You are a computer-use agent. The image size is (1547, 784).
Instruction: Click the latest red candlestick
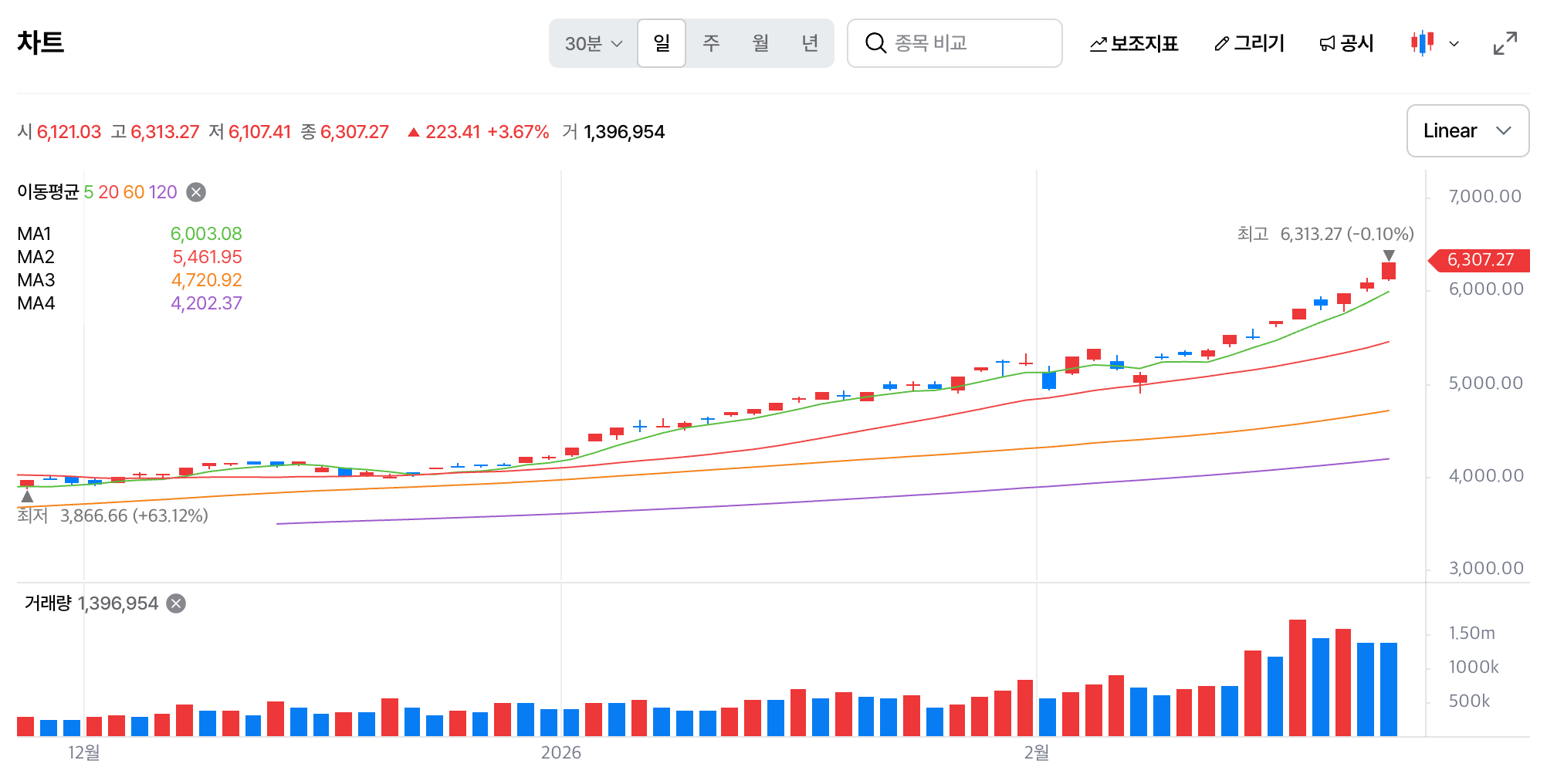click(x=1389, y=271)
